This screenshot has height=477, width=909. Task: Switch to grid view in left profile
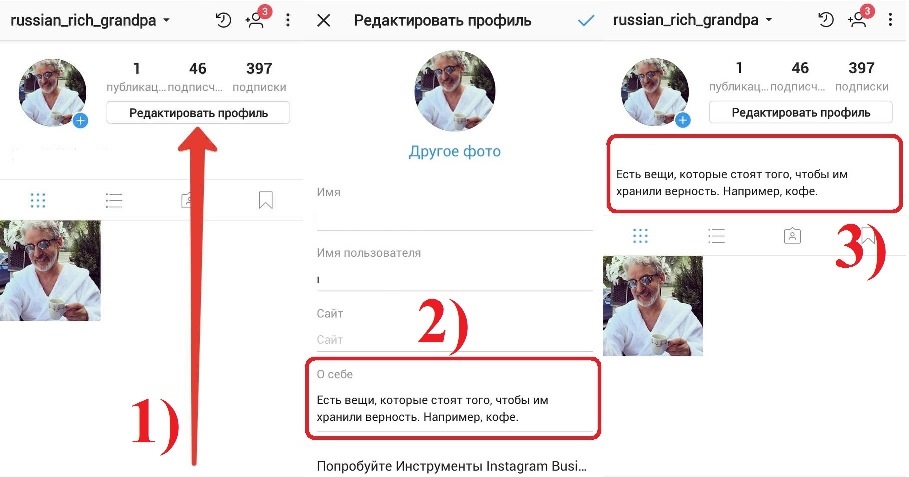38,201
